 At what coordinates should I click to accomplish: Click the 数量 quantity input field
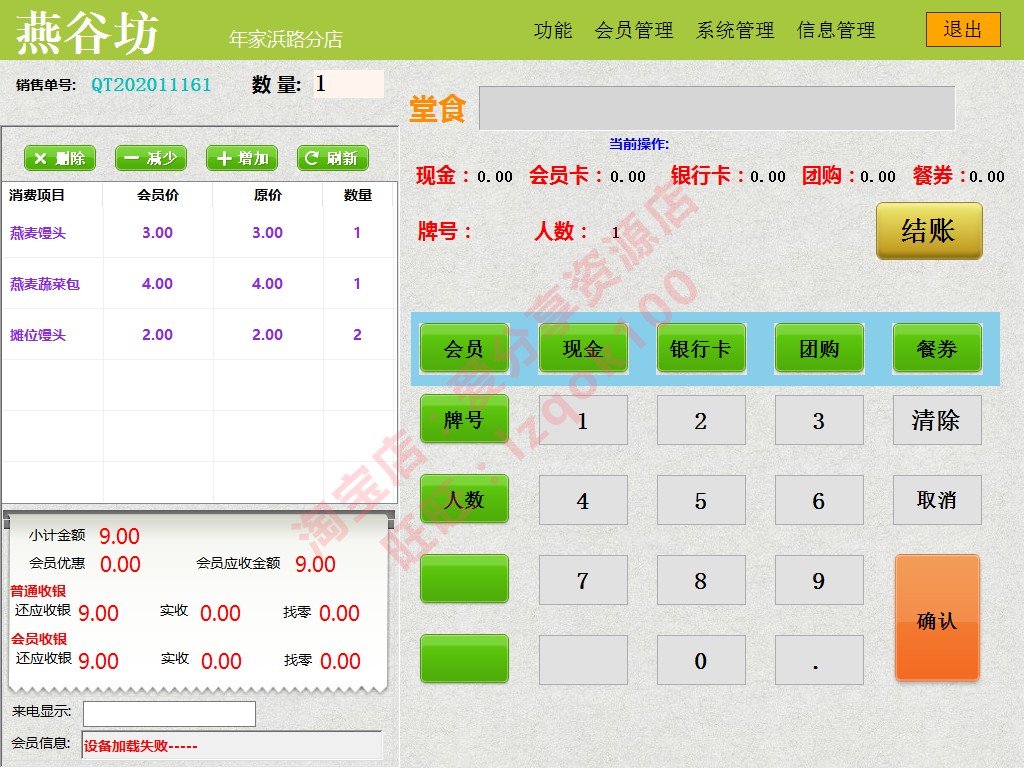(349, 84)
